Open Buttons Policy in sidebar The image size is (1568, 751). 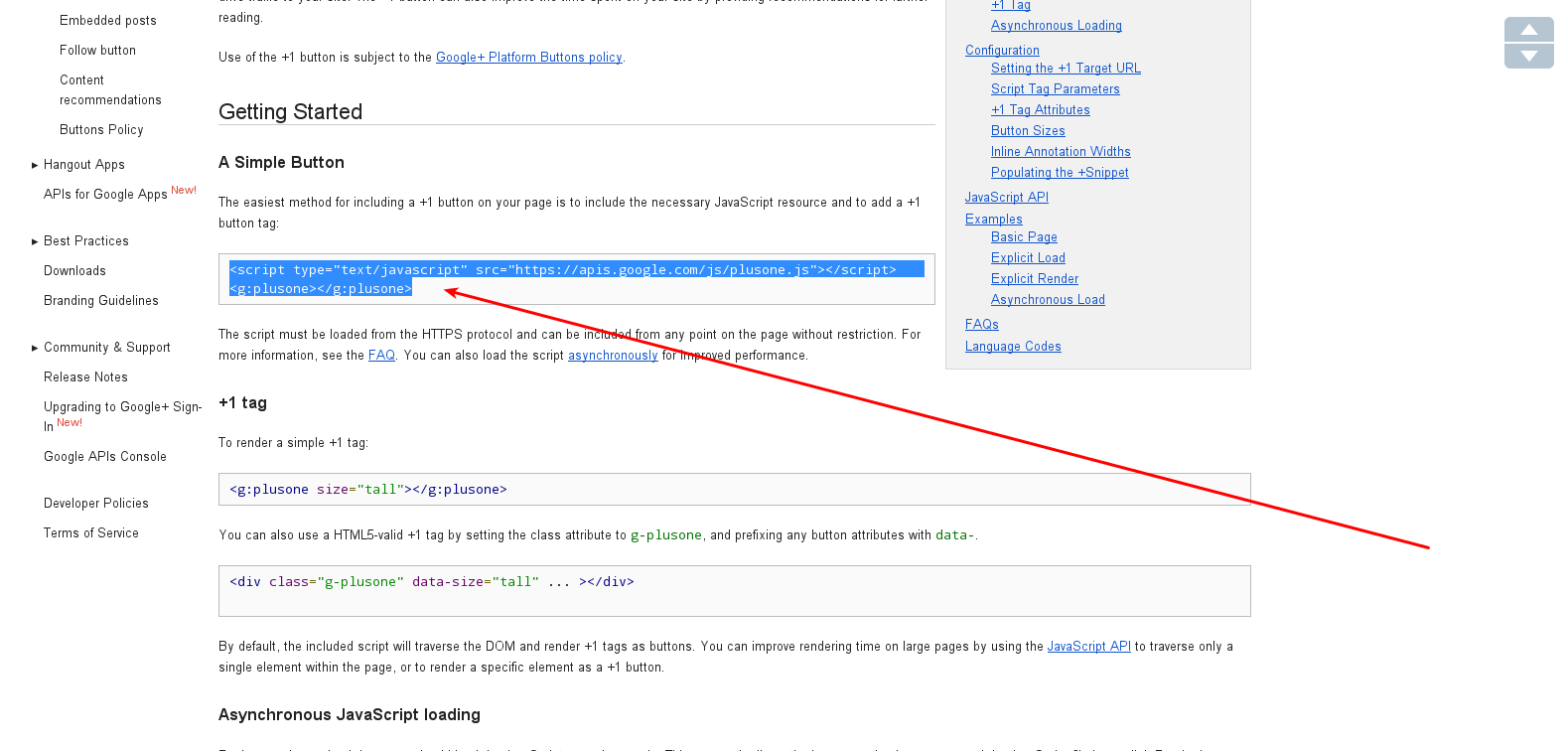101,130
